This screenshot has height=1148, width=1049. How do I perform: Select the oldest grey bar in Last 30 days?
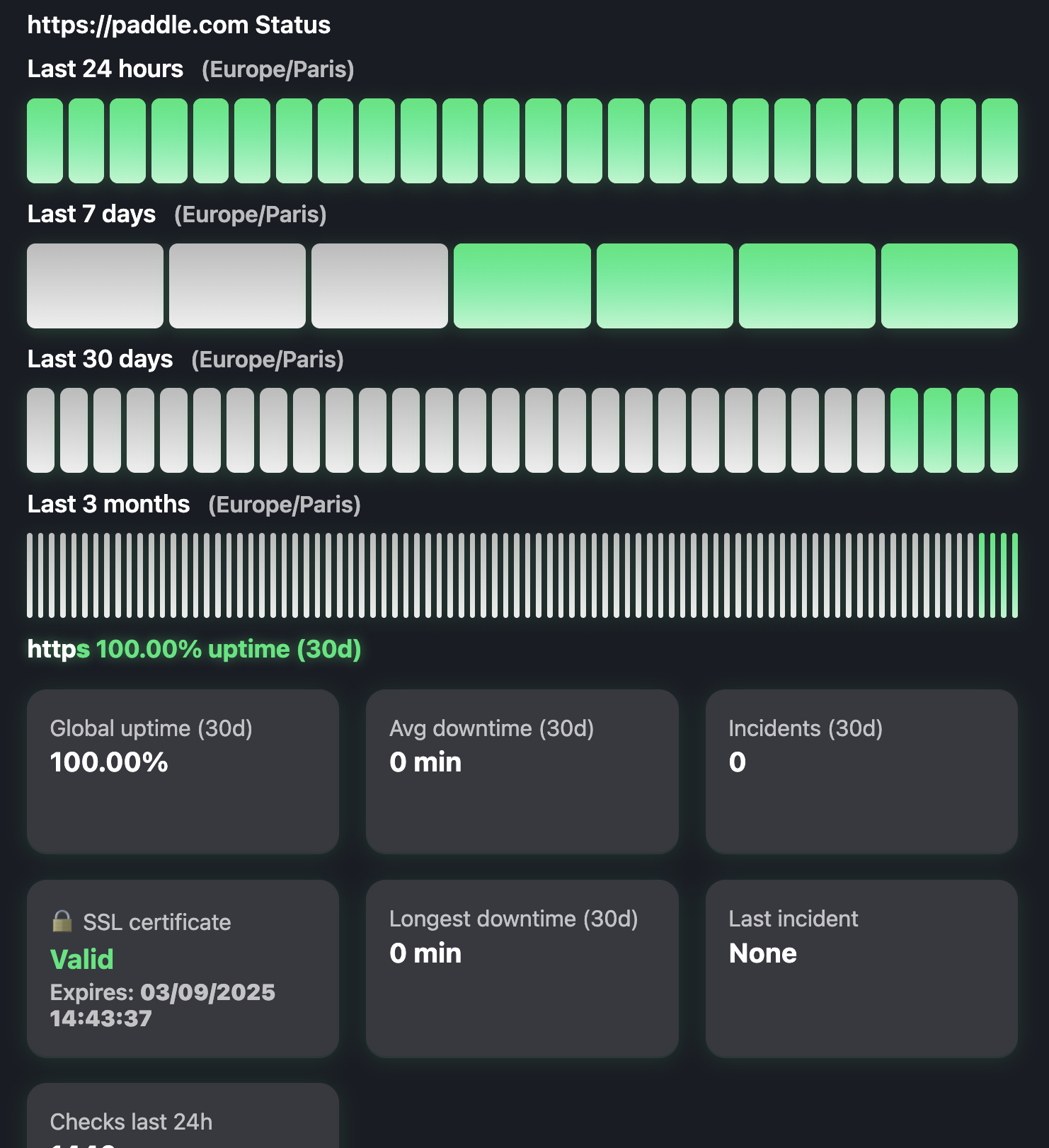tap(40, 430)
